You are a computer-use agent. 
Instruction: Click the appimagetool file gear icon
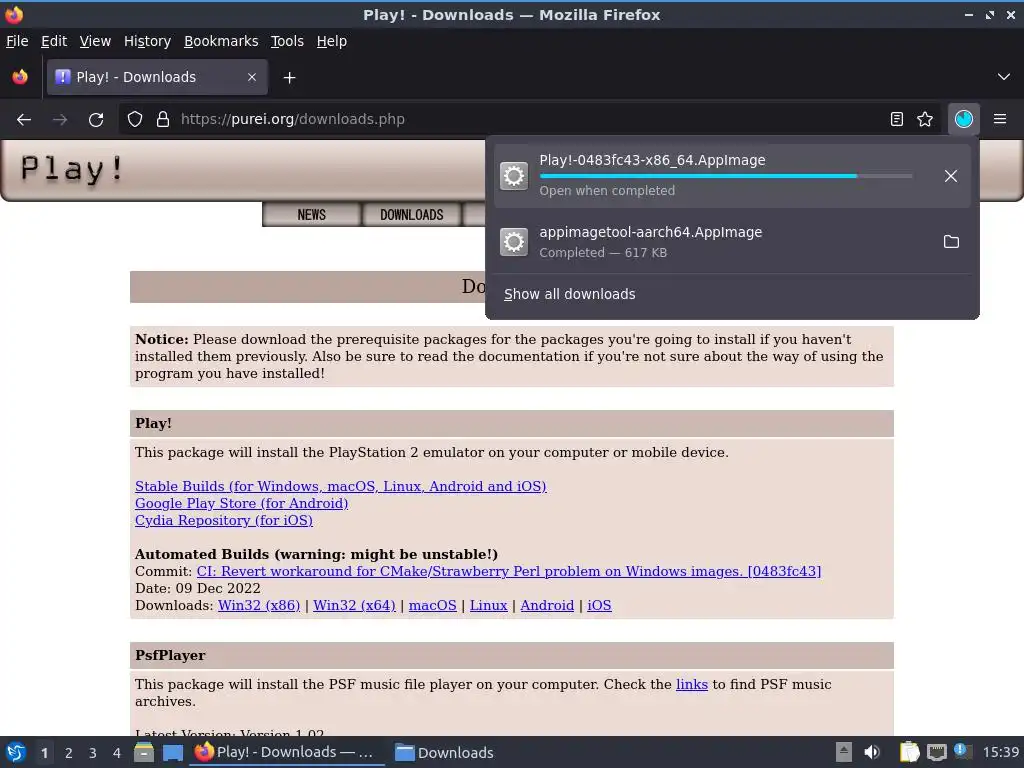514,242
